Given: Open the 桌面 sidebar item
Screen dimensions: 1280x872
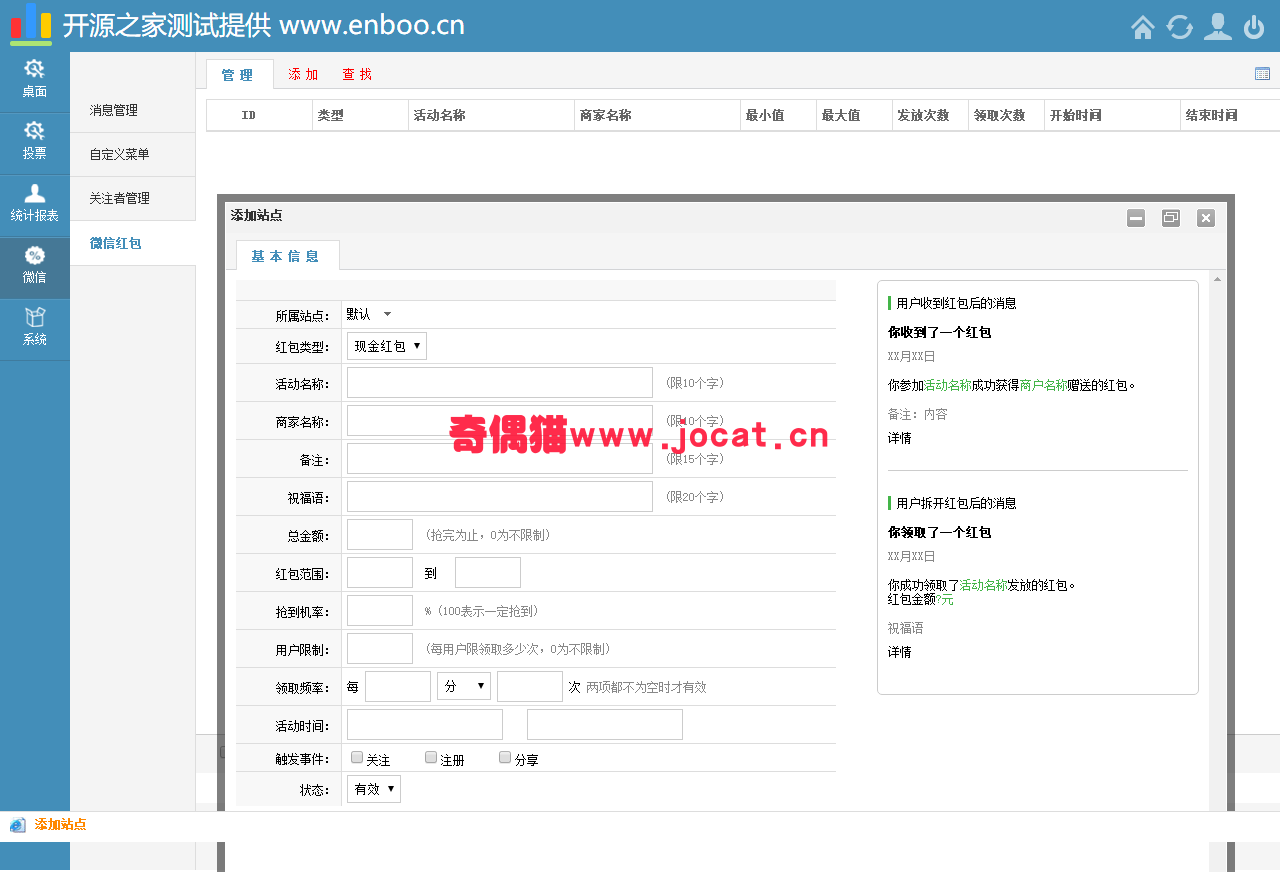Looking at the screenshot, I should [x=35, y=78].
